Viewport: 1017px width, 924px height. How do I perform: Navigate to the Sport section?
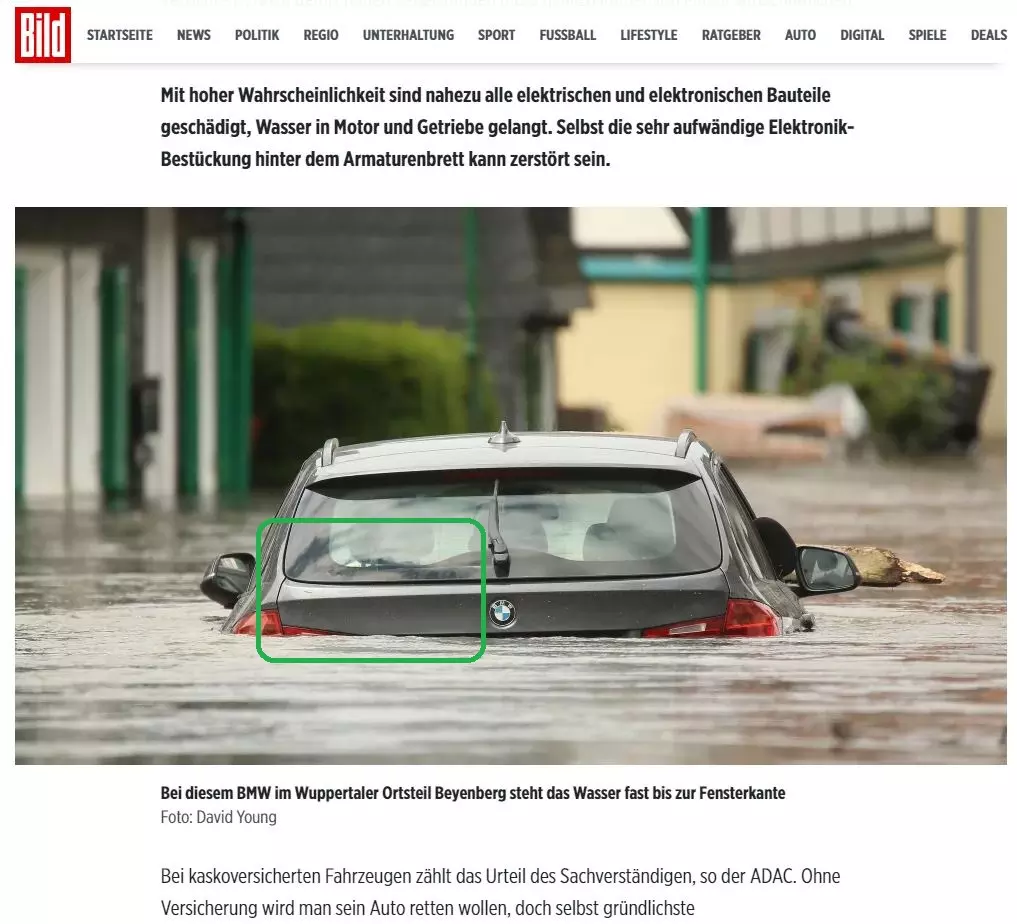[x=496, y=35]
